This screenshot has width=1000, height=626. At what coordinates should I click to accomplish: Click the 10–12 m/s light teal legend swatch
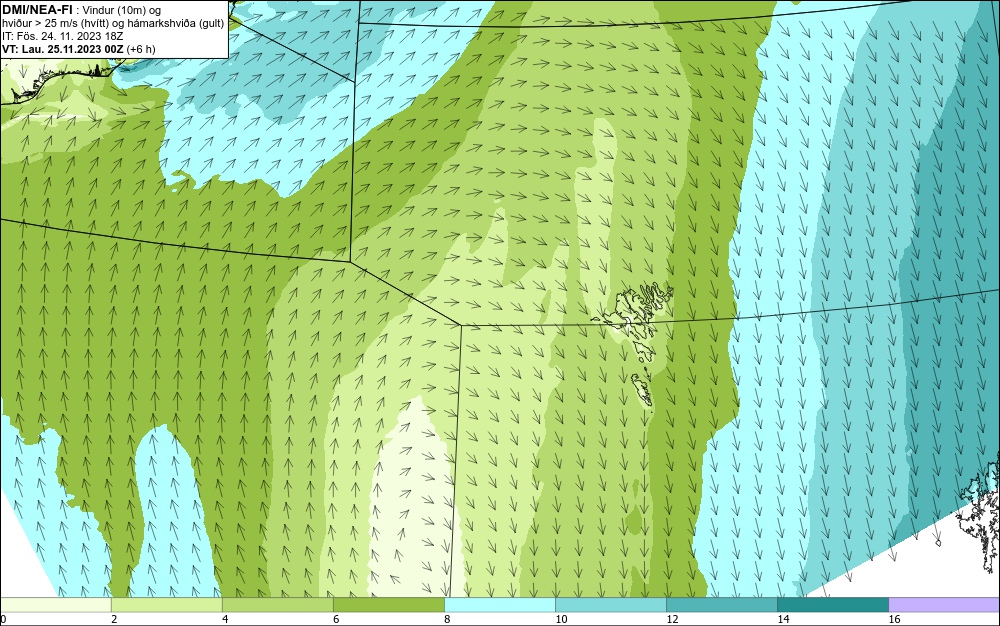pos(611,605)
